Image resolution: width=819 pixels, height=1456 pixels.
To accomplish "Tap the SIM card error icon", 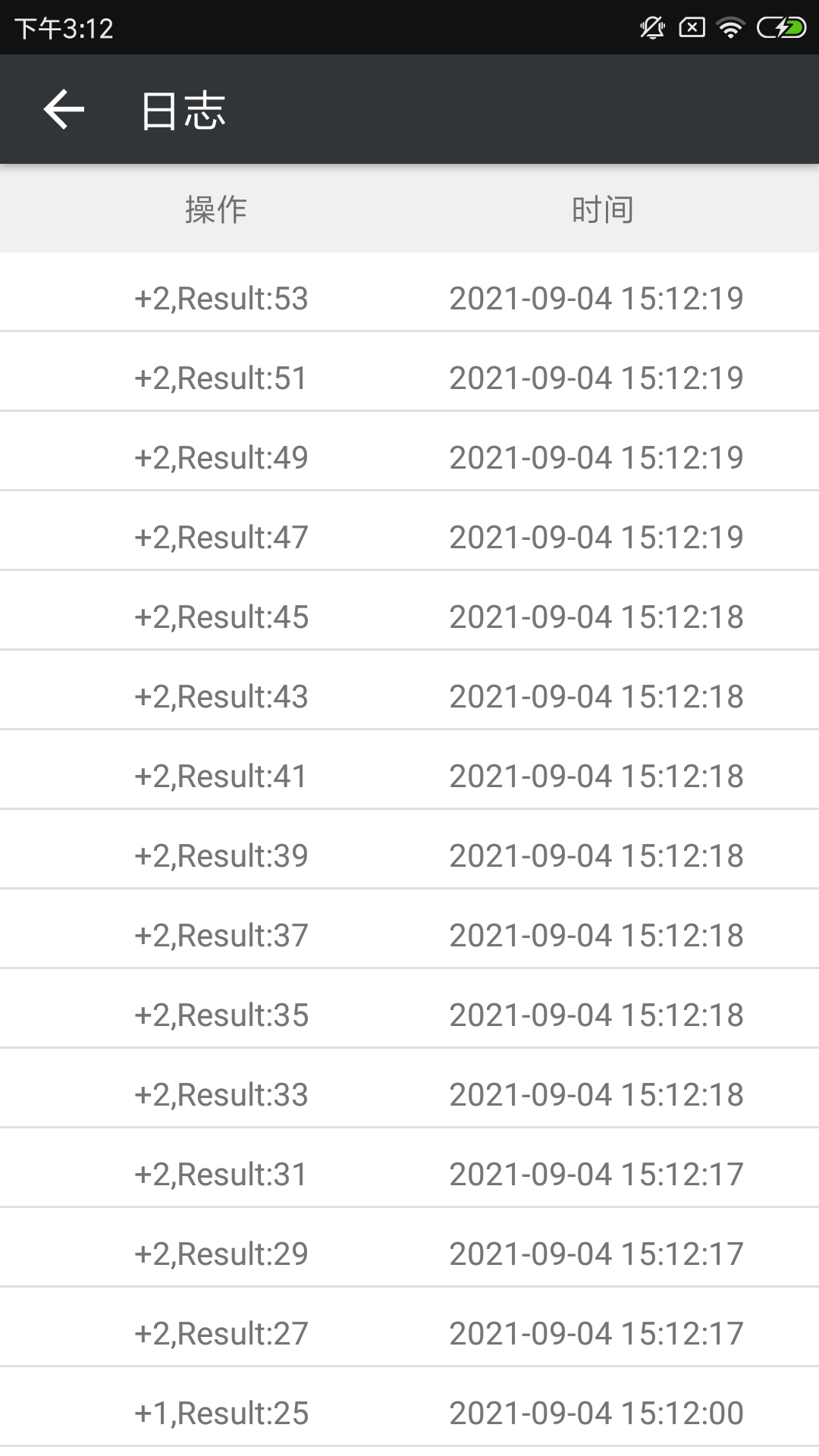I will click(x=692, y=29).
